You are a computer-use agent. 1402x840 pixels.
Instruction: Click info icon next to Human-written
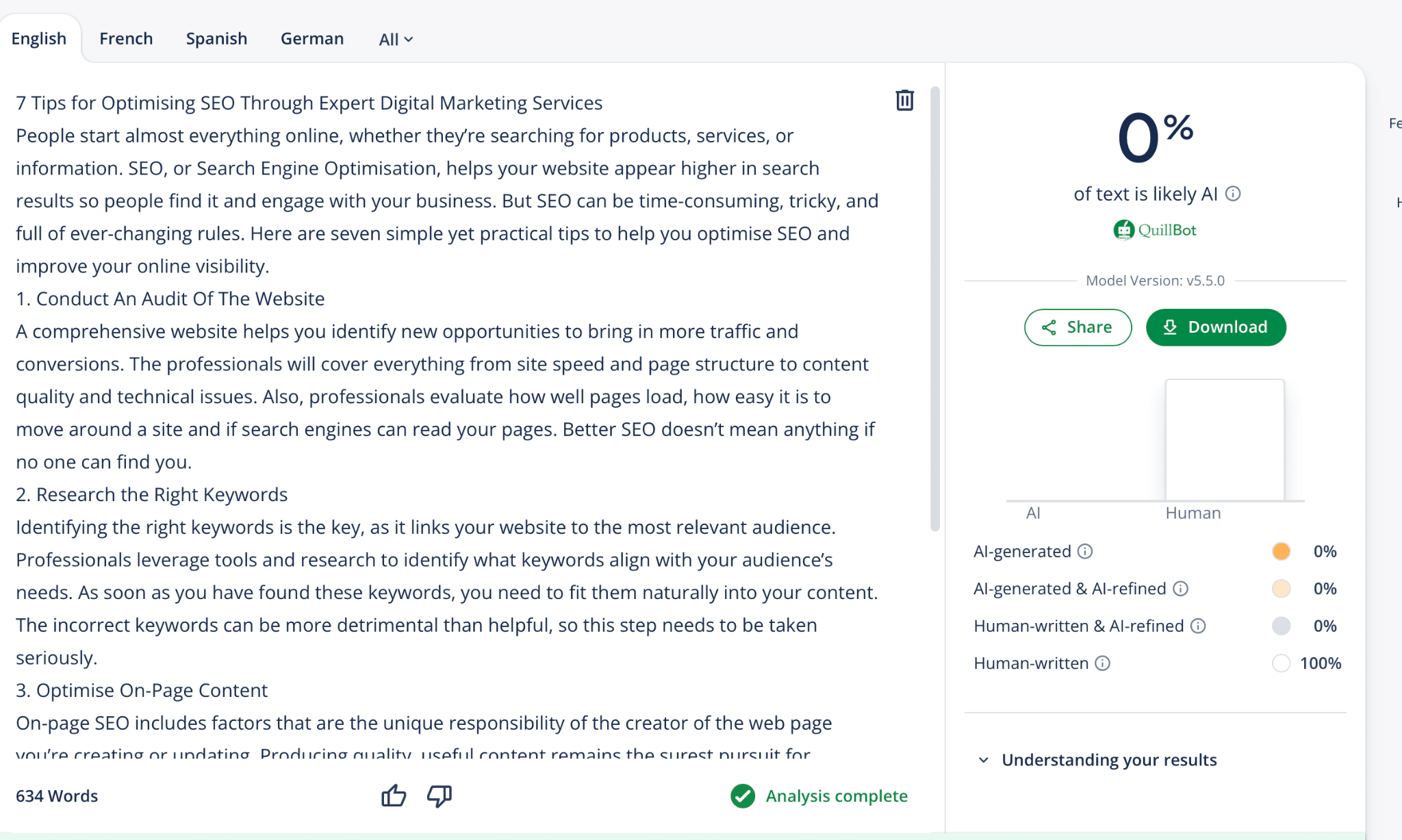click(1102, 663)
